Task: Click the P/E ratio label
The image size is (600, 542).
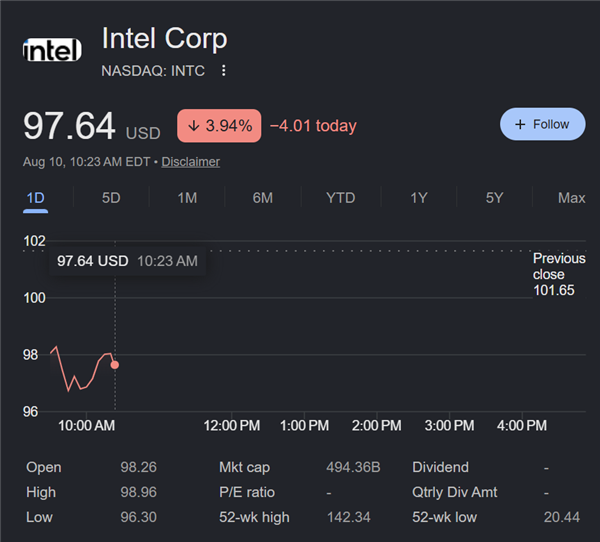Action: tap(247, 492)
